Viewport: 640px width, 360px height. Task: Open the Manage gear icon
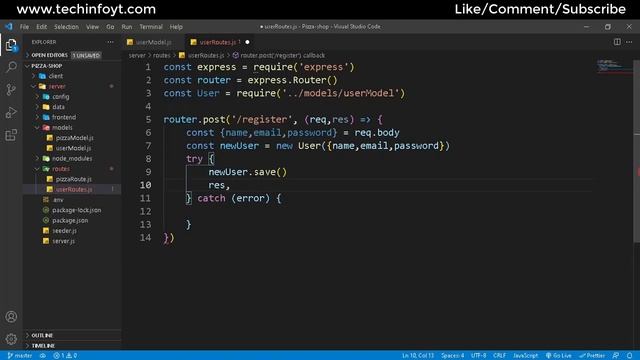[x=11, y=339]
